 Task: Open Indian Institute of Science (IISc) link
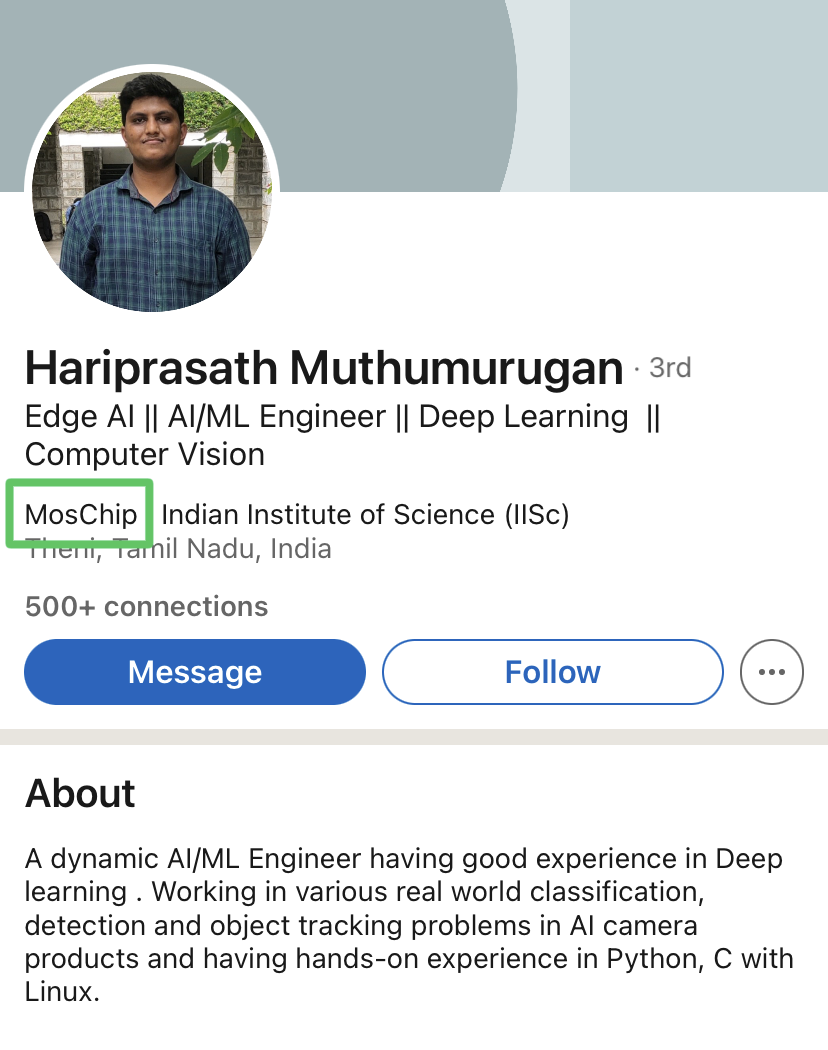tap(365, 514)
